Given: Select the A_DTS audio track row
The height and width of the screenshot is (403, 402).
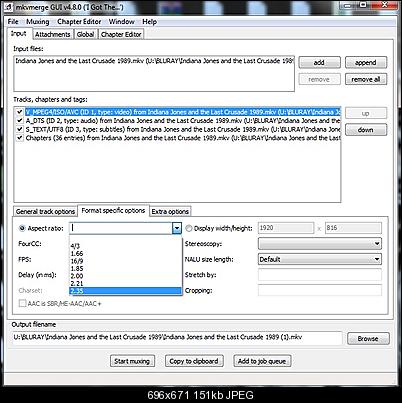Looking at the screenshot, I should pyautogui.click(x=183, y=120).
